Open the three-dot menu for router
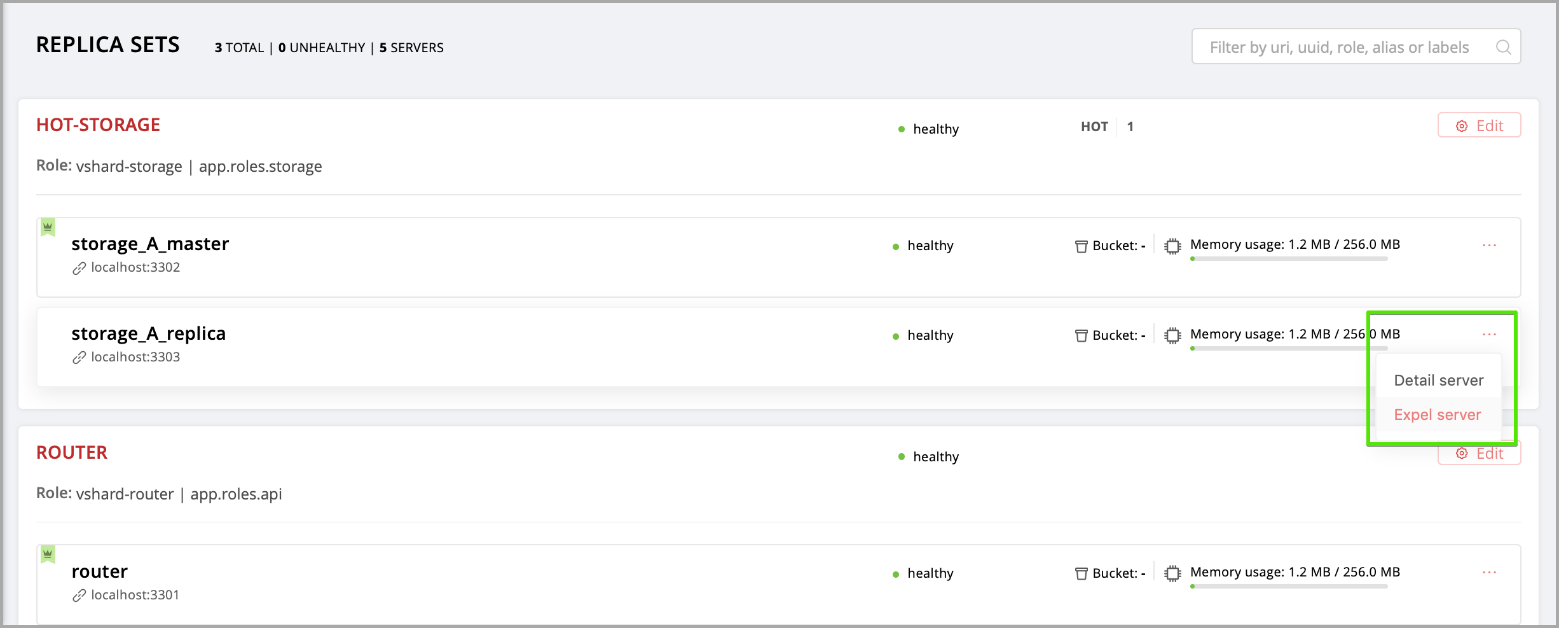Image resolution: width=1559 pixels, height=628 pixels. pos(1489,572)
